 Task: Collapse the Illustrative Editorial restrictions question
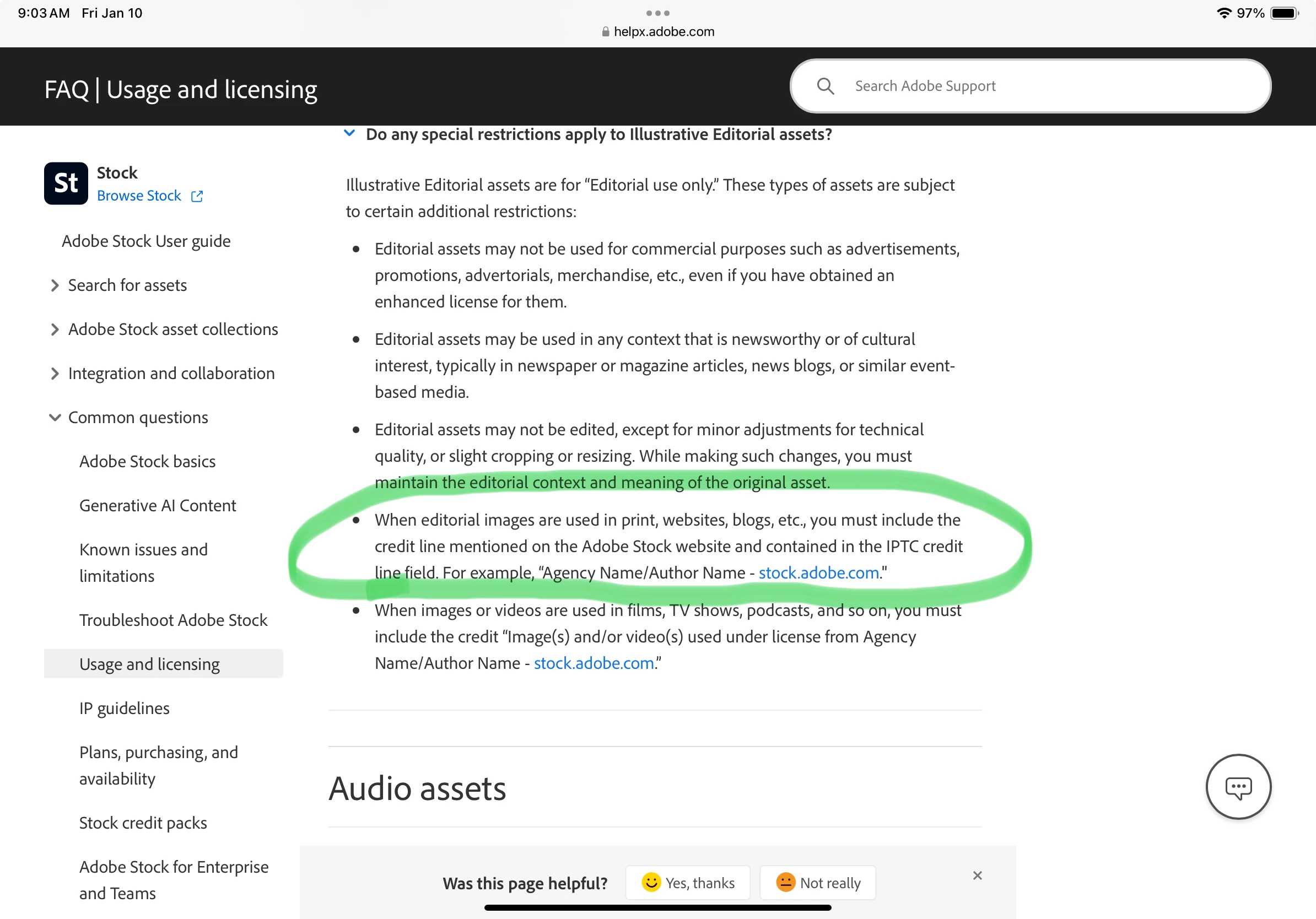click(349, 133)
